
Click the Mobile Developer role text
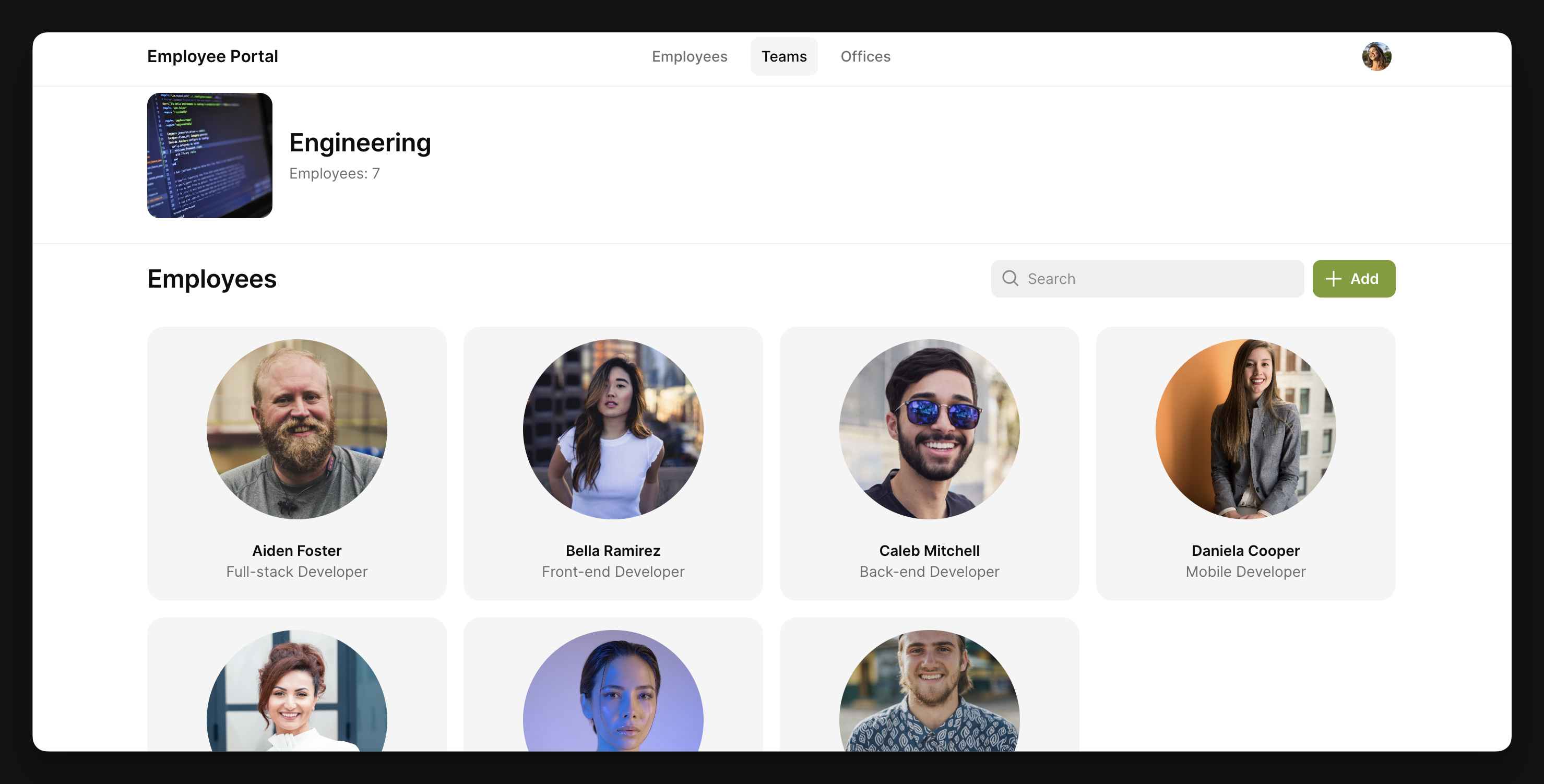click(1245, 572)
